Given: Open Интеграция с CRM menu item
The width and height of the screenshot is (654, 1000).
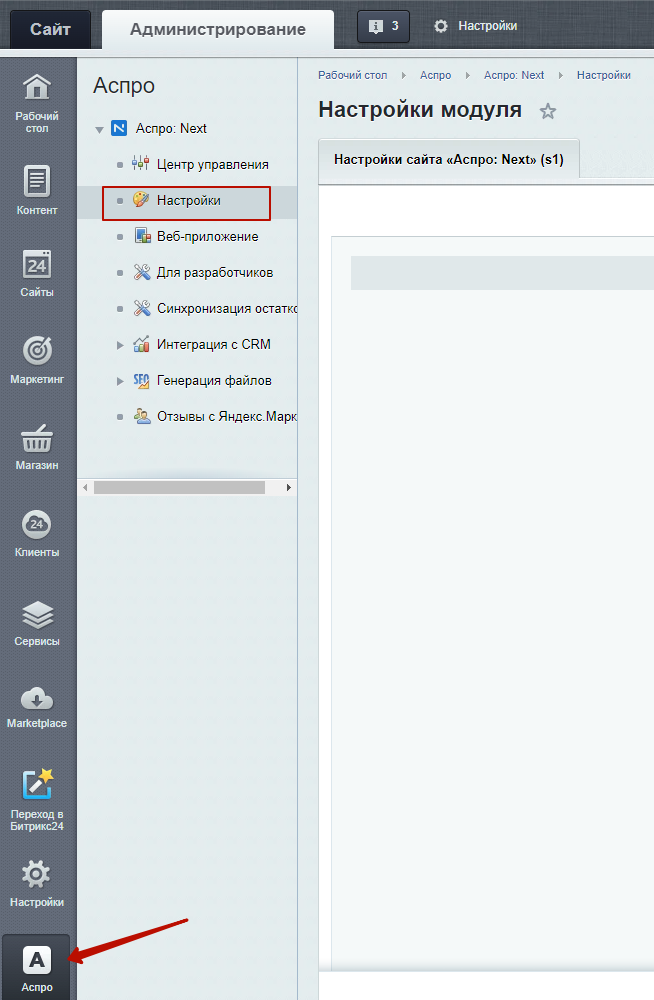Looking at the screenshot, I should (214, 344).
